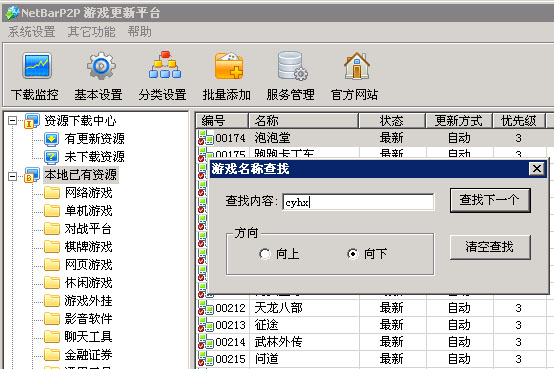554x369 pixels.
Task: Open the 系统设置 menu
Action: click(x=31, y=32)
